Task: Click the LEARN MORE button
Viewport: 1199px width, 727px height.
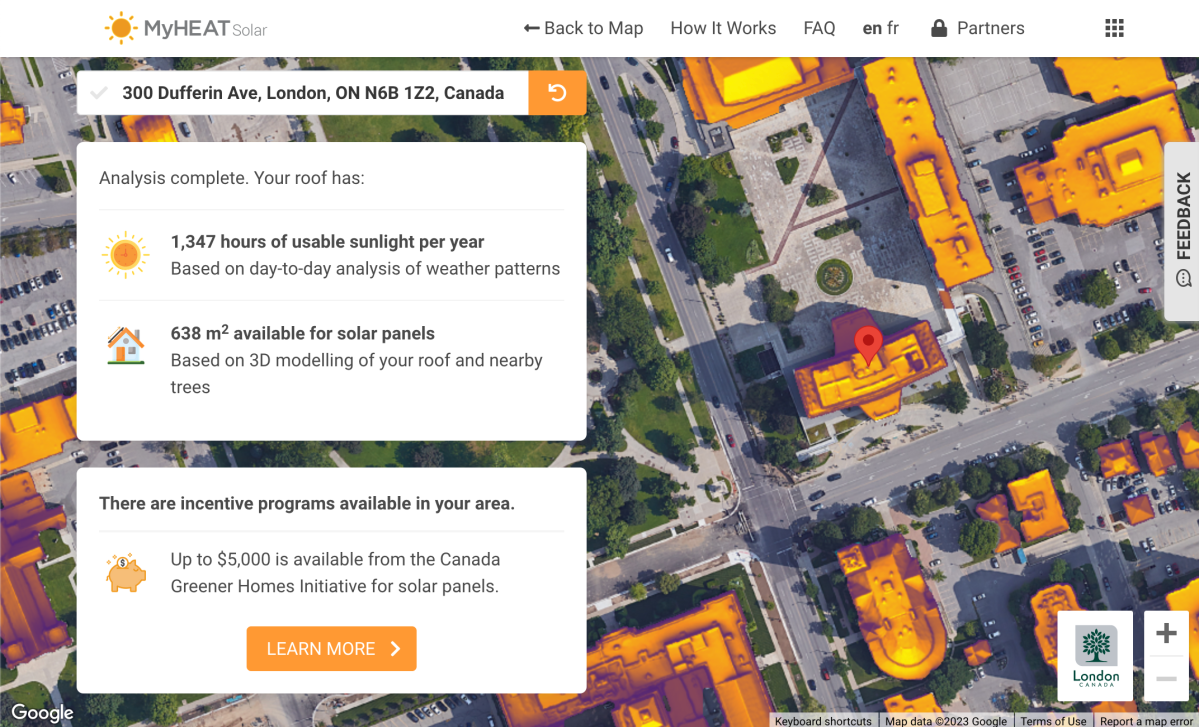Action: pos(331,648)
